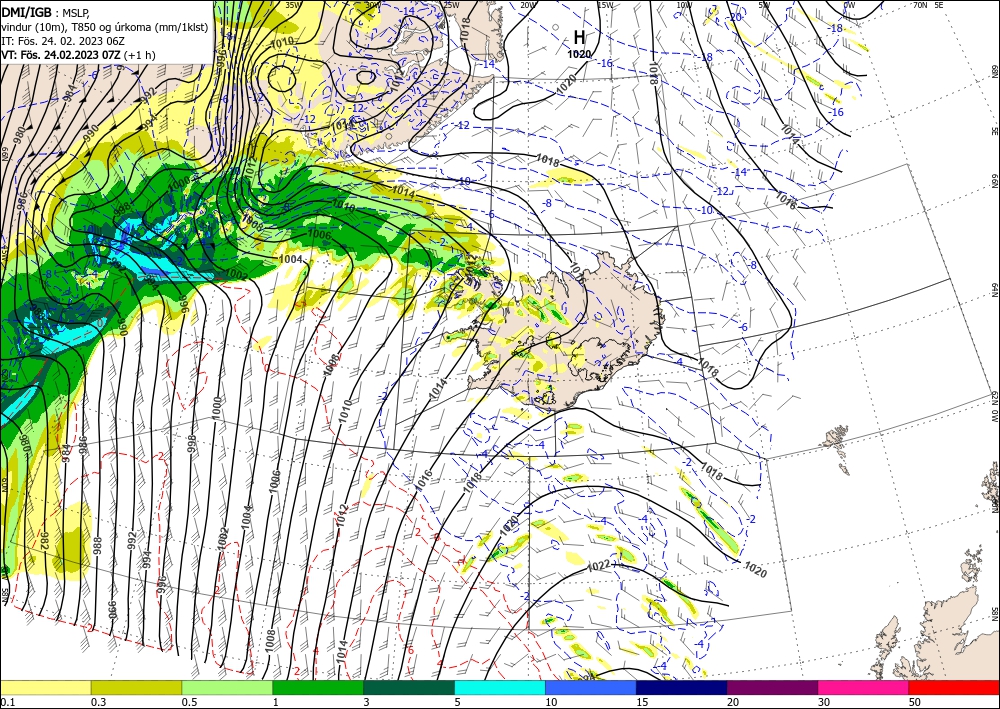Click the '25W' longitude label
Image resolution: width=1000 pixels, height=709 pixels.
tap(451, 5)
